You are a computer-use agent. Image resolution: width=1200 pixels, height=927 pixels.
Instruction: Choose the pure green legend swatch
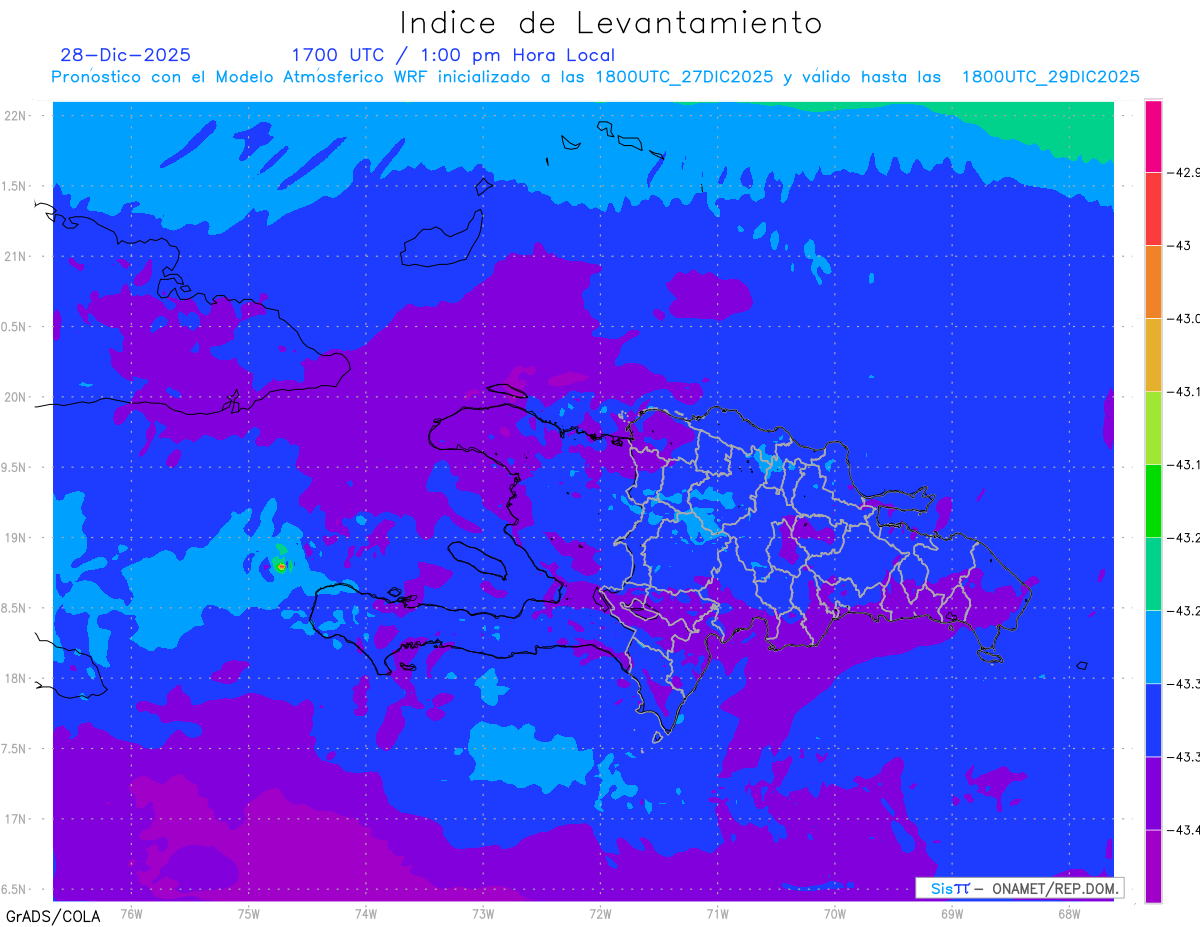[x=1153, y=501]
